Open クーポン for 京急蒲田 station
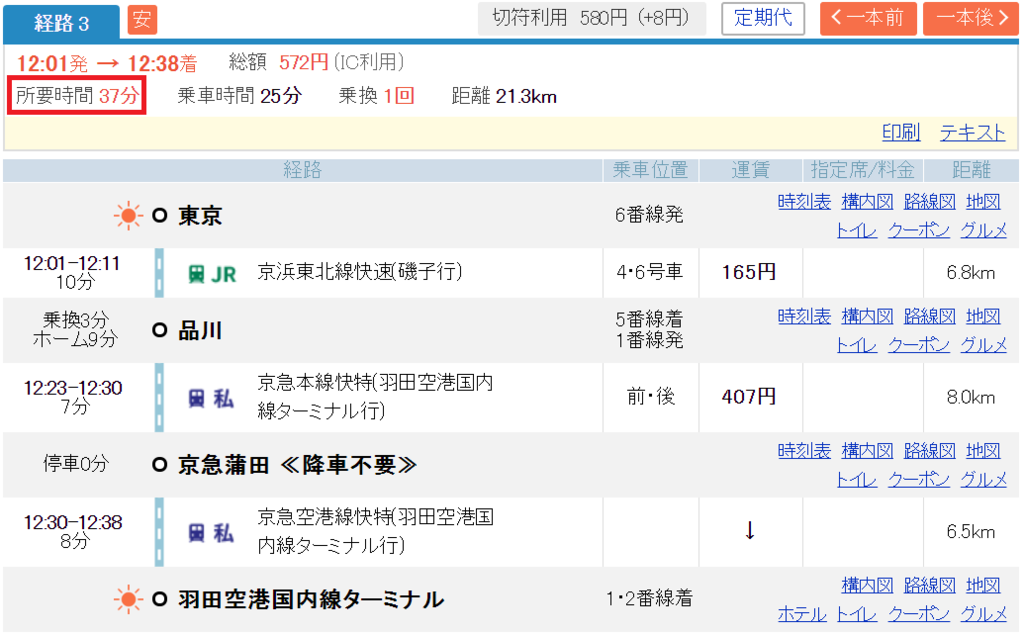The image size is (1024, 635). [919, 480]
